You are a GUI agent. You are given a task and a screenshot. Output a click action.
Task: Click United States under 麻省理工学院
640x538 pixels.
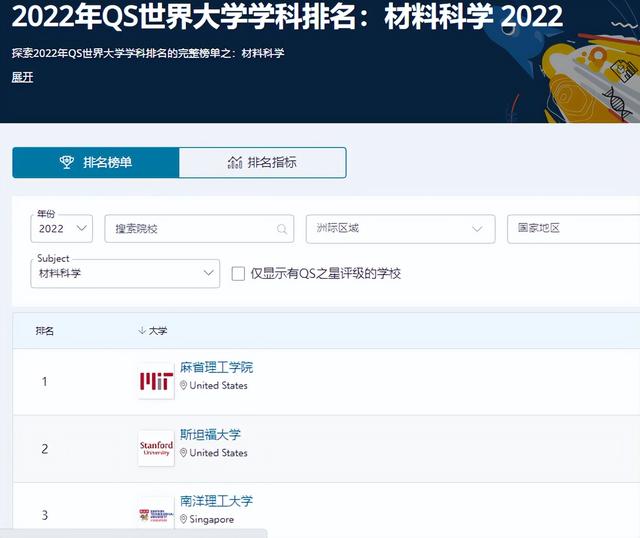point(218,385)
